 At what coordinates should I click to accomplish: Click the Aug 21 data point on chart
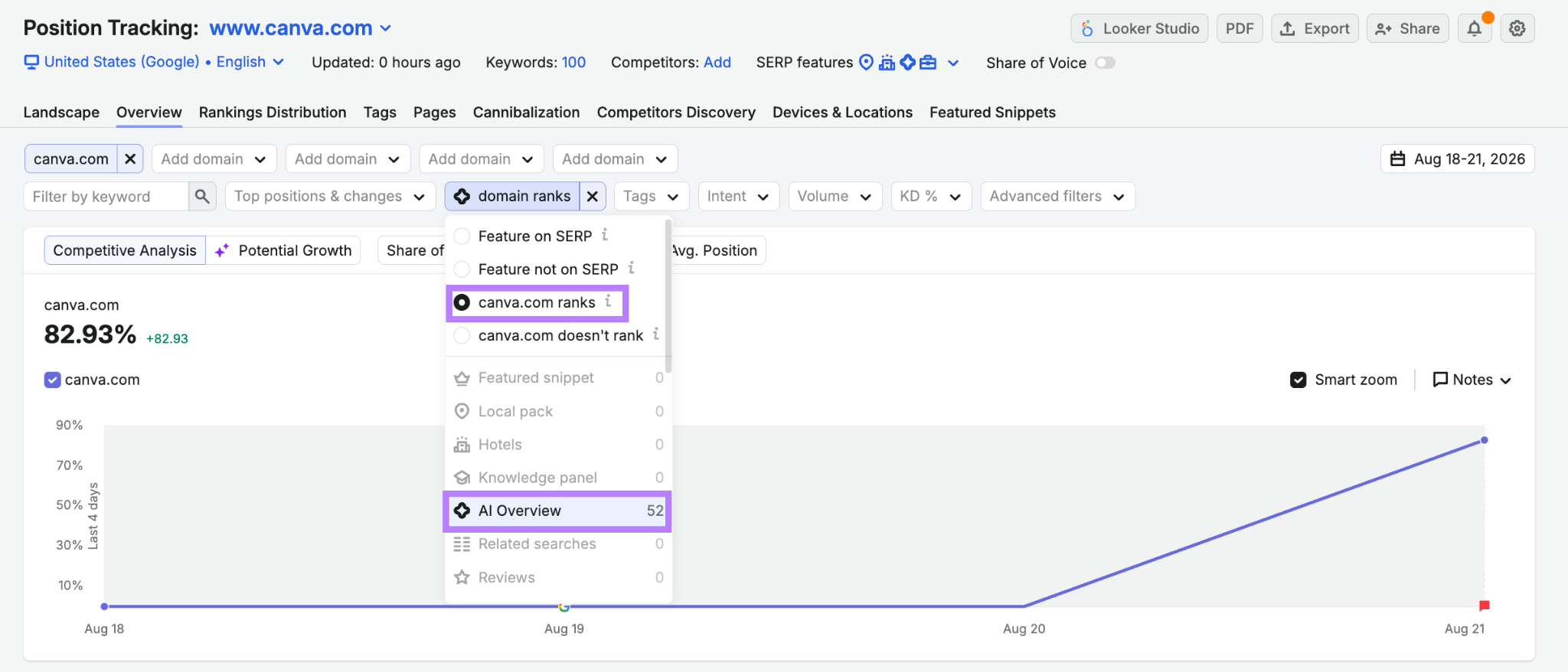click(1485, 440)
